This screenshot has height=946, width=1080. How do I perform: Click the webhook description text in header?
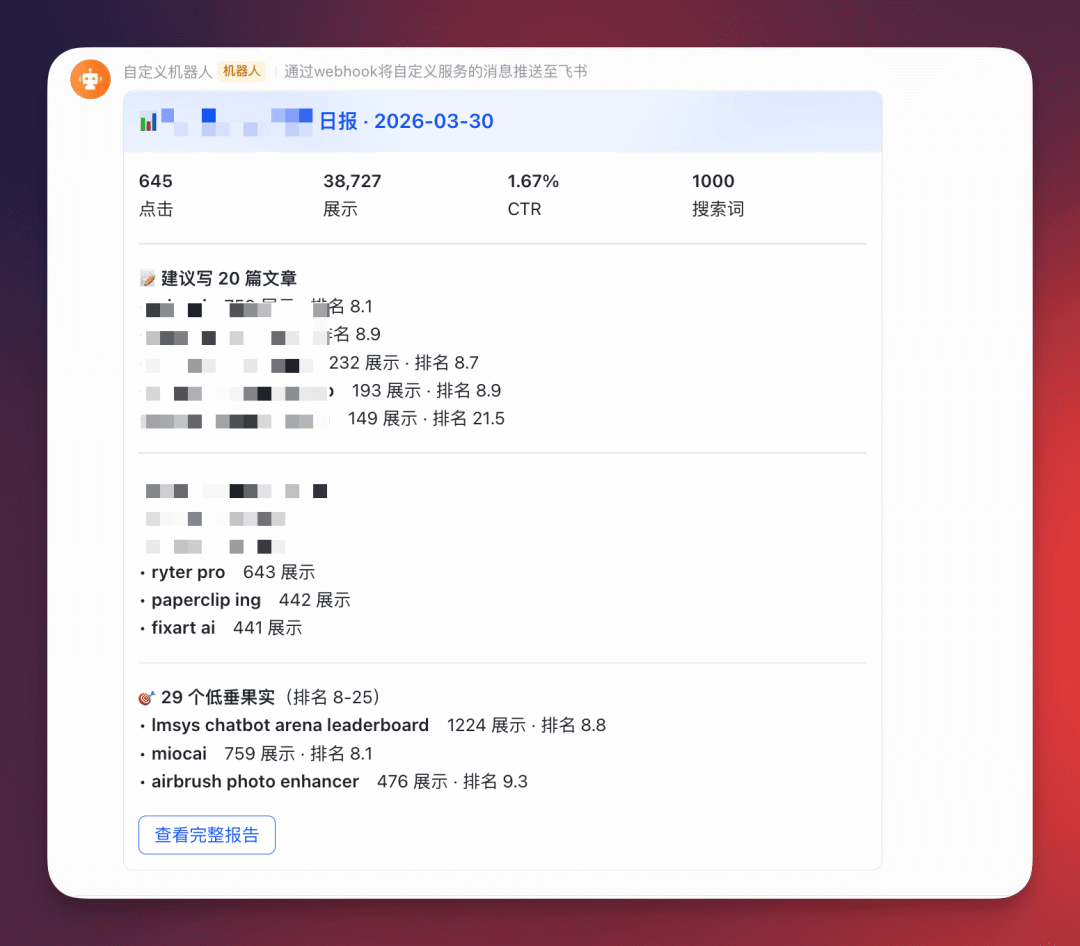click(x=435, y=71)
